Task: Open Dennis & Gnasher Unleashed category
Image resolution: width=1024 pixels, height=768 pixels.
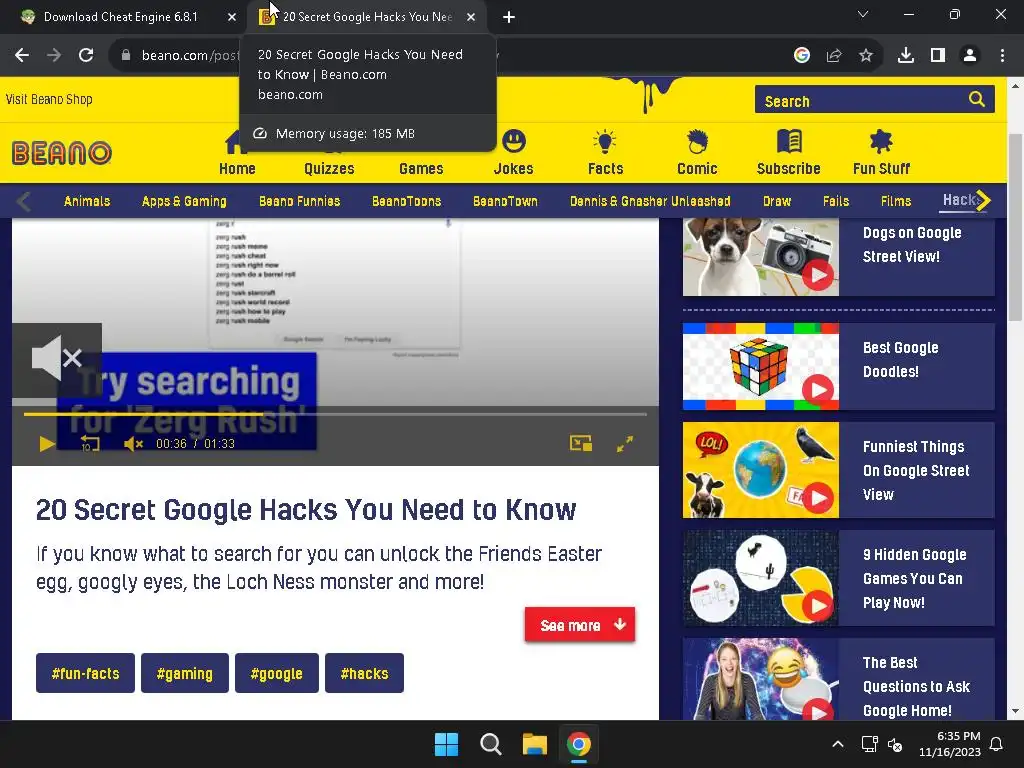Action: coord(650,201)
